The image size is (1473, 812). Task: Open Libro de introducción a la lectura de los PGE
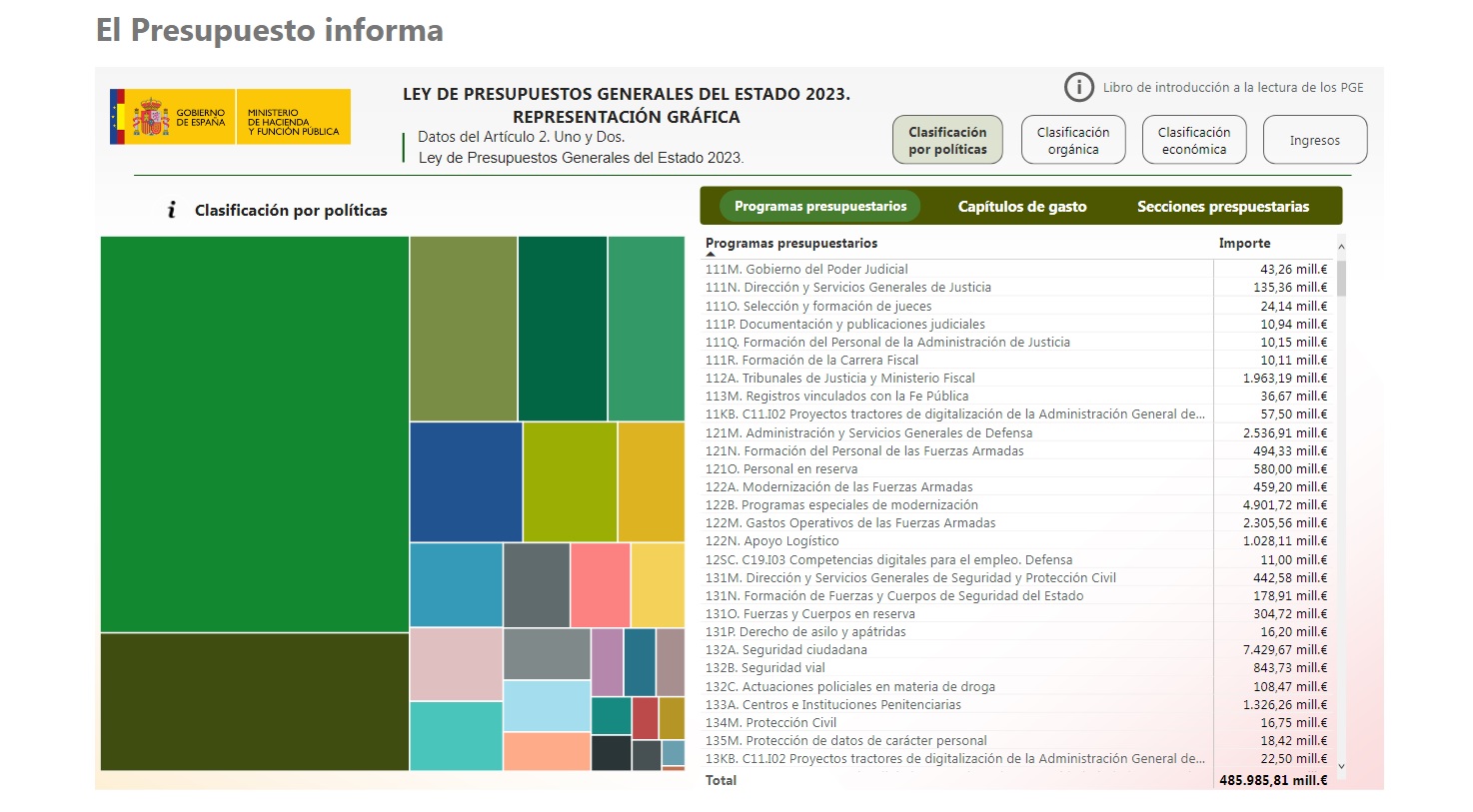click(x=1233, y=88)
